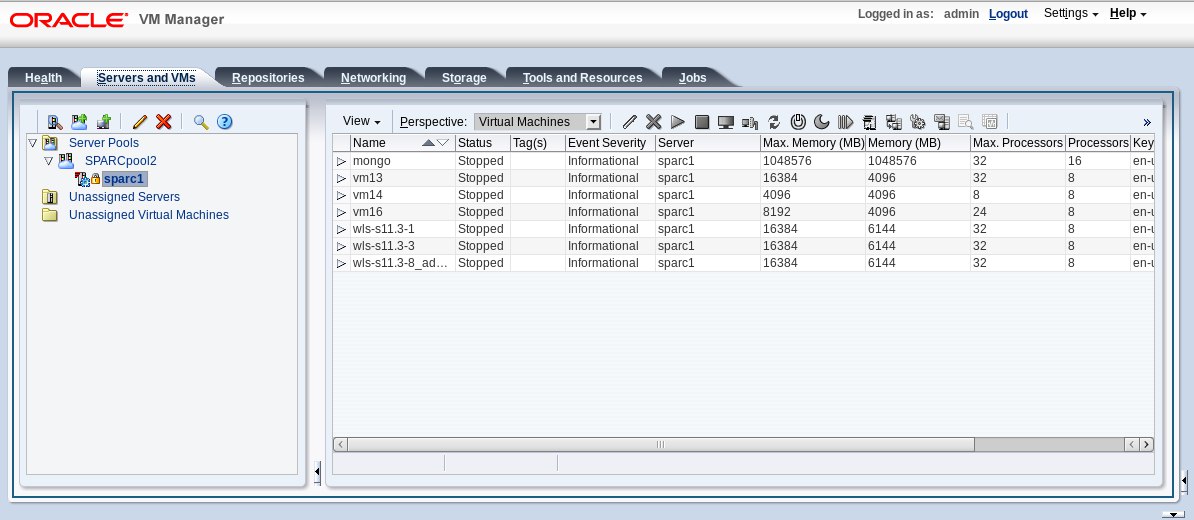The height and width of the screenshot is (520, 1194).
Task: Launch the VM console with the monitor icon
Action: click(726, 122)
